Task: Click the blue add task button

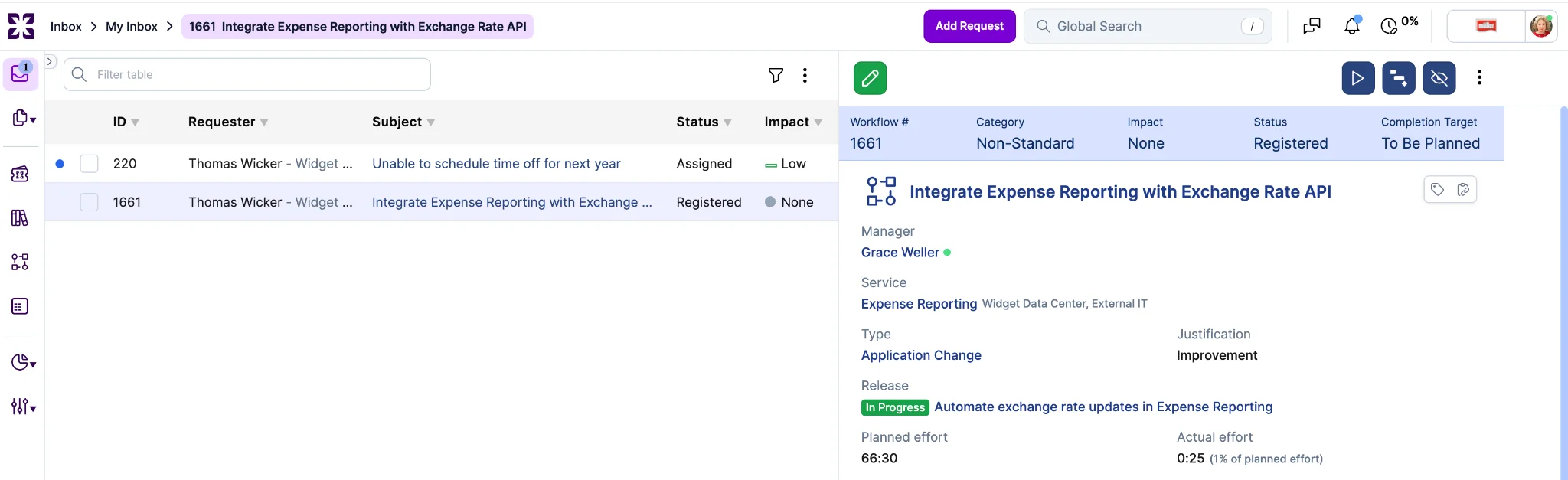Action: (x=1399, y=78)
